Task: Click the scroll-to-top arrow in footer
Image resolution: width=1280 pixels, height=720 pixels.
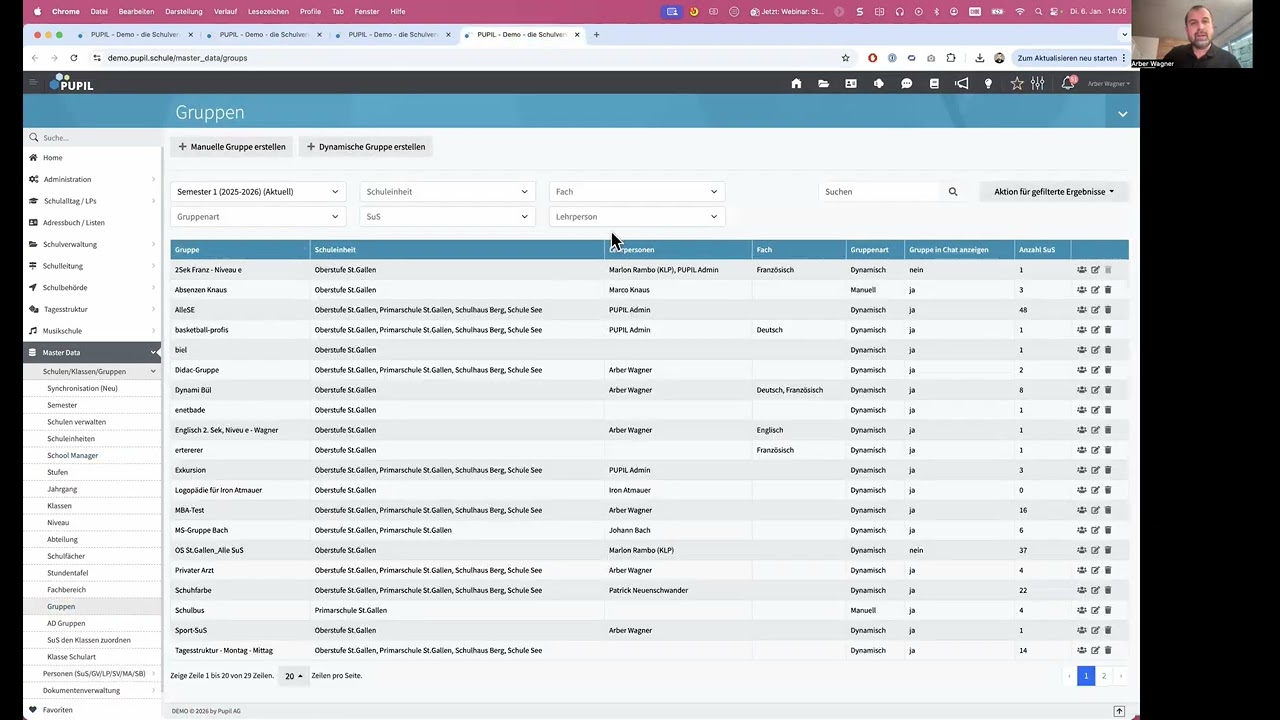Action: (1119, 711)
